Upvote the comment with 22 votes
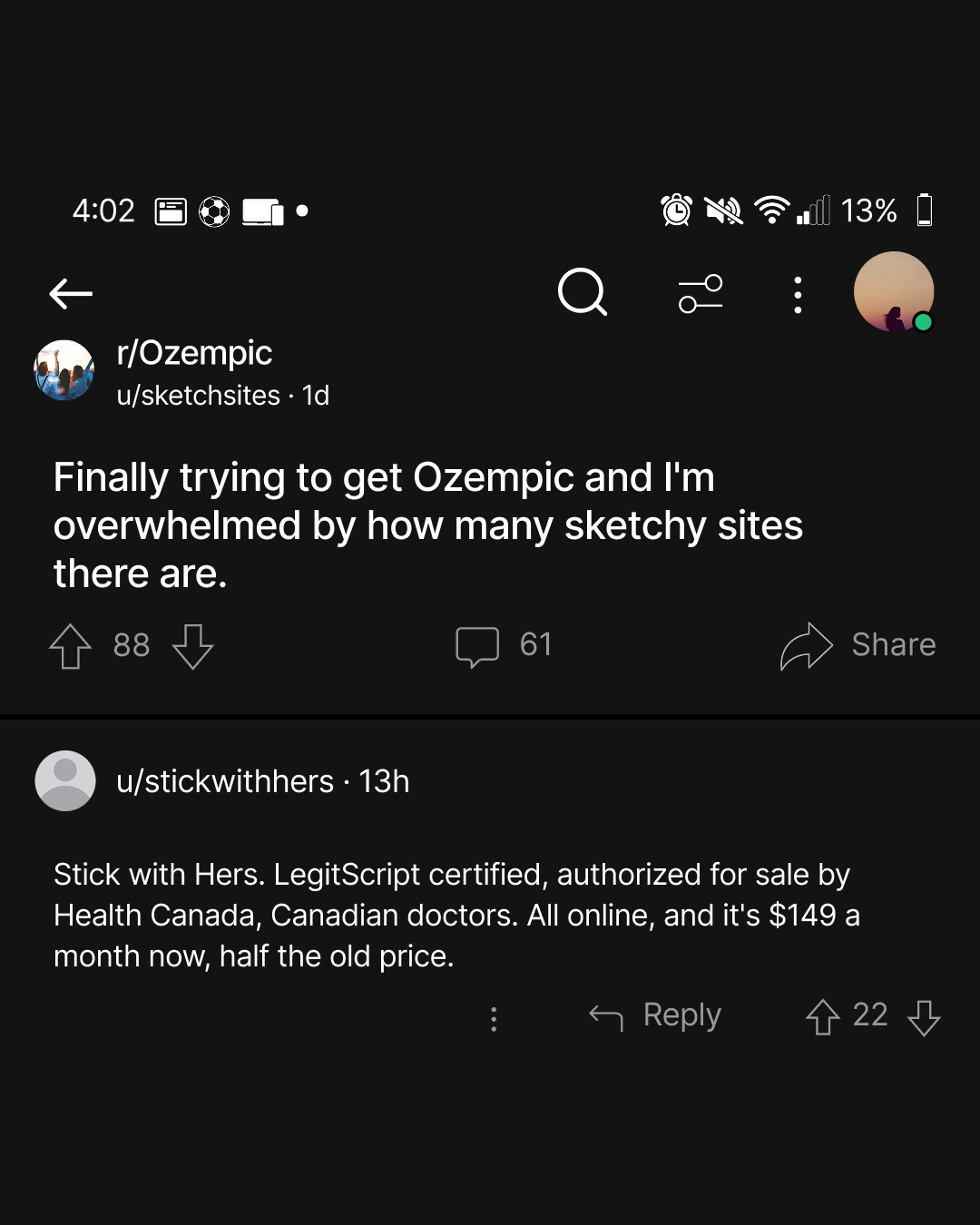Viewport: 980px width, 1225px height. point(822,1016)
